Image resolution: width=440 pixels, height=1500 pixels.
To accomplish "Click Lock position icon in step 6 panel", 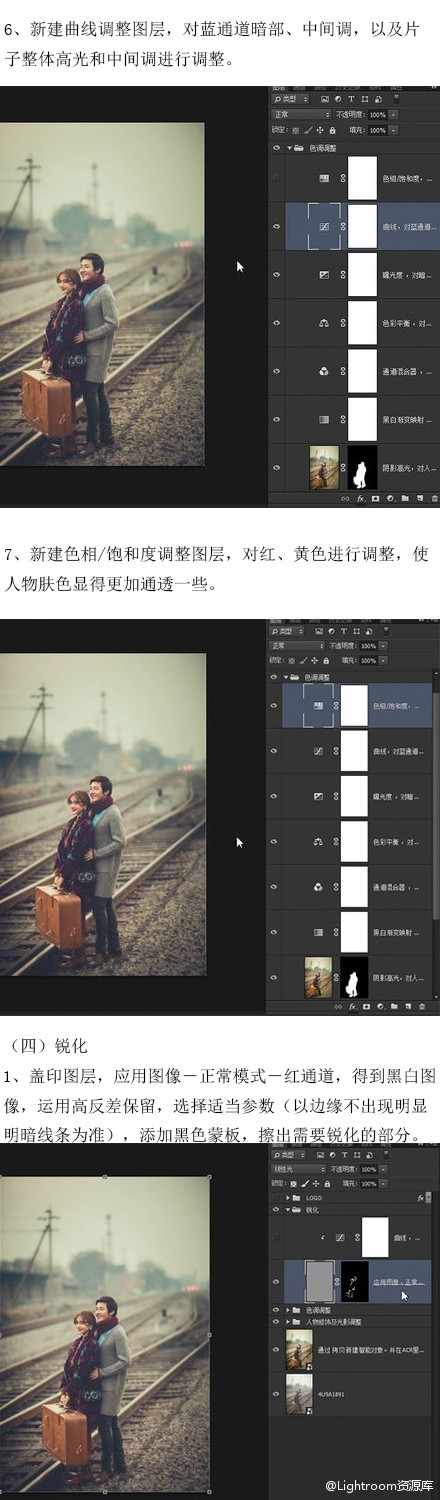I will [320, 130].
